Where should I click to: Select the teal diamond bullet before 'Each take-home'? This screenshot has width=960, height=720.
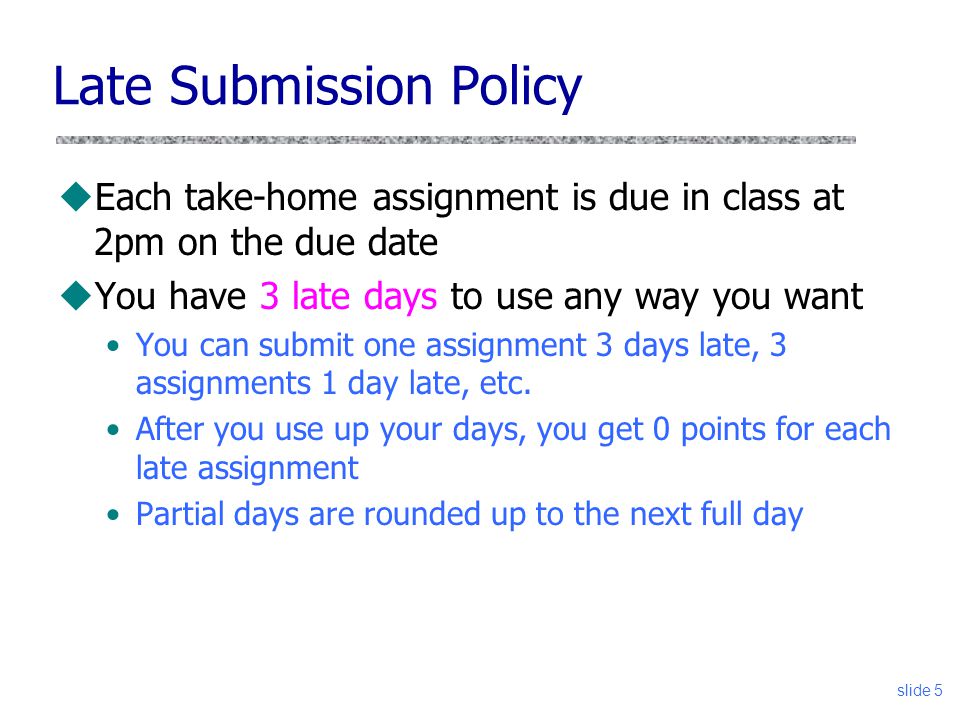[77, 197]
